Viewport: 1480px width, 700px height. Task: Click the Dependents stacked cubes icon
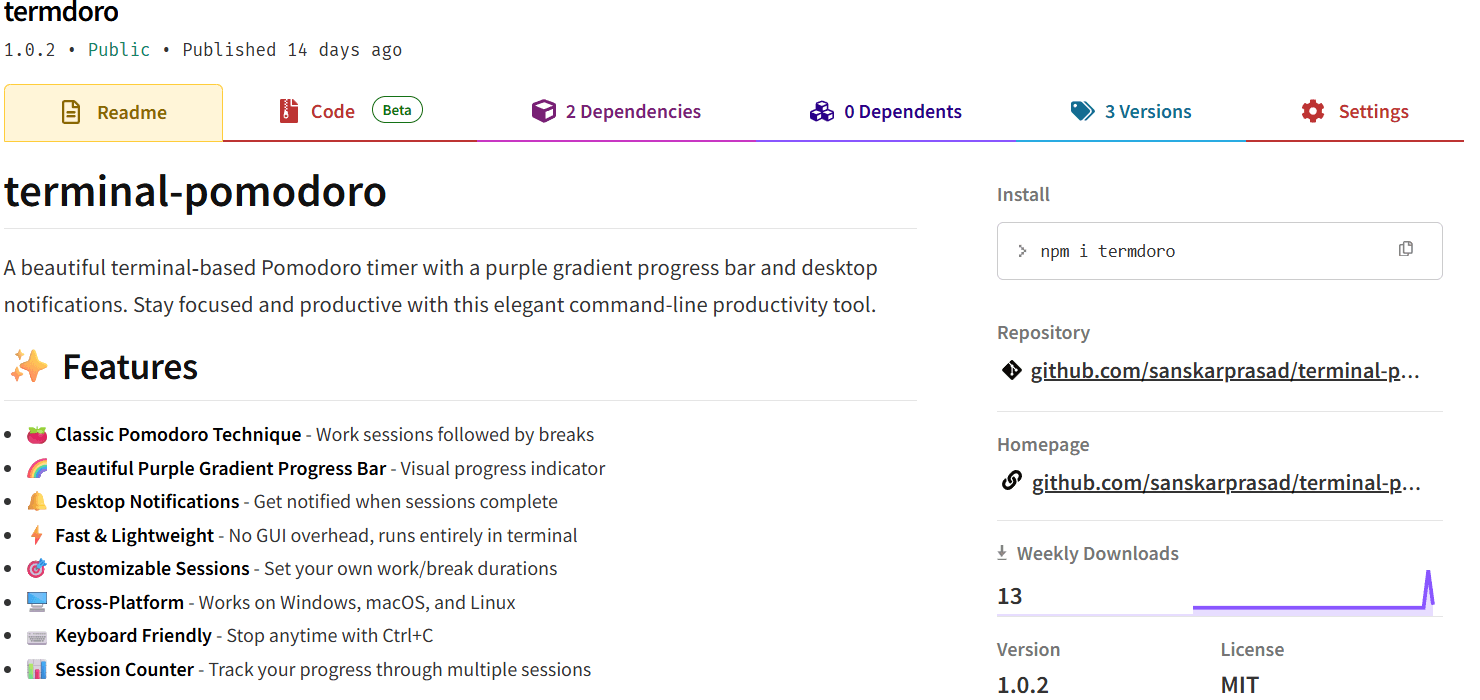click(822, 111)
